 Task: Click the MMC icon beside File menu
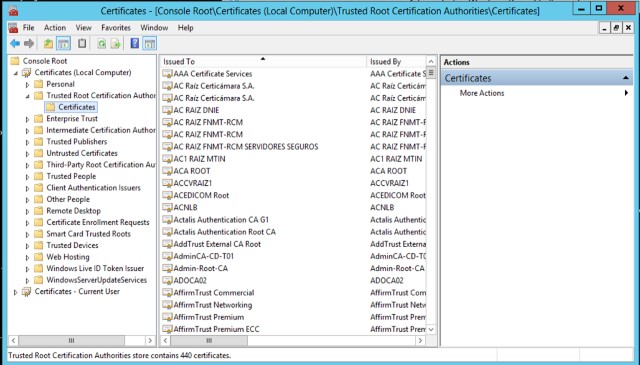click(x=13, y=28)
